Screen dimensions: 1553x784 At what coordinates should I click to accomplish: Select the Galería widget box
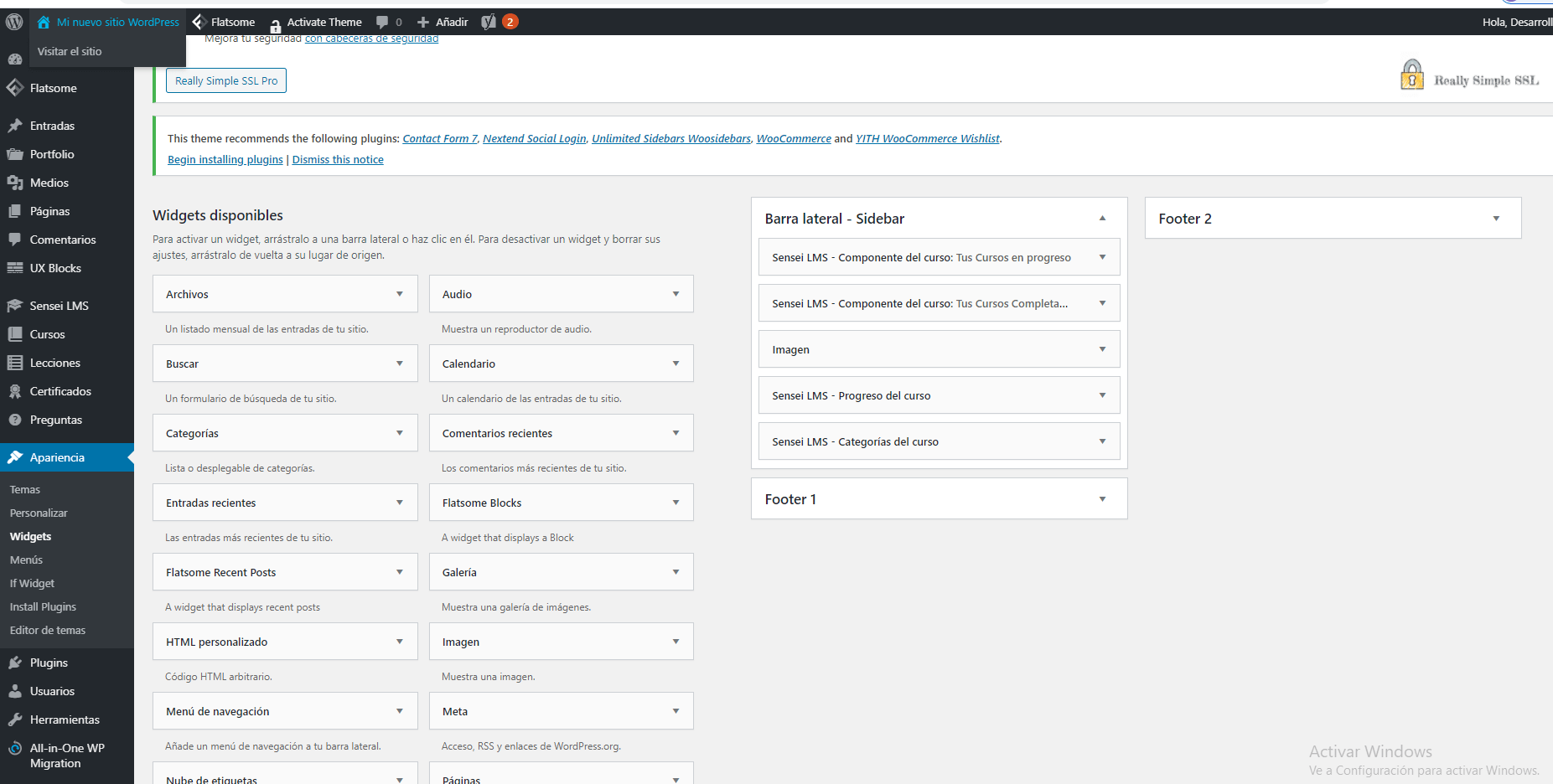coord(562,572)
